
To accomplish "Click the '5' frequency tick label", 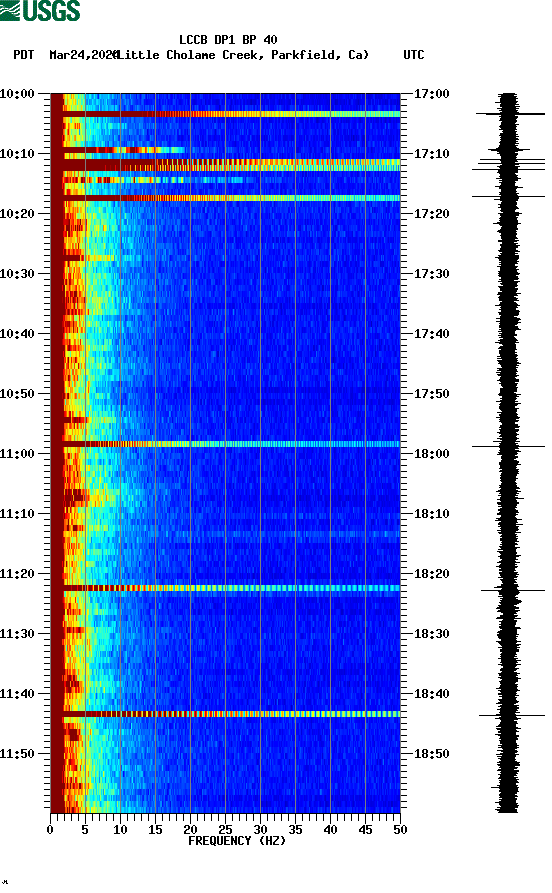I will [x=85, y=830].
